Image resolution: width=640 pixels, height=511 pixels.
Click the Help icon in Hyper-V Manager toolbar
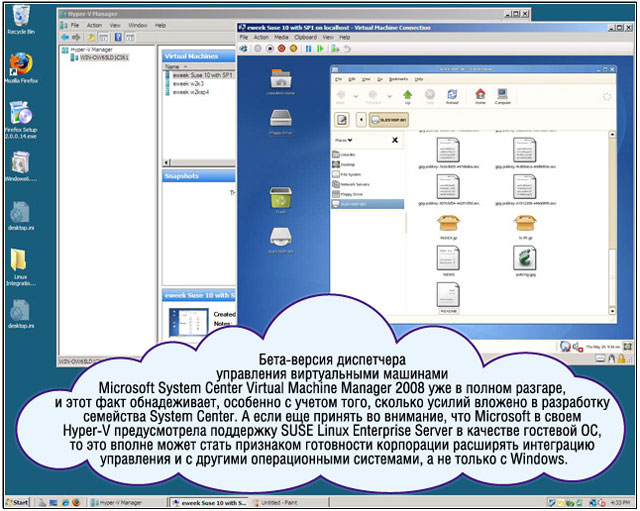click(x=118, y=38)
